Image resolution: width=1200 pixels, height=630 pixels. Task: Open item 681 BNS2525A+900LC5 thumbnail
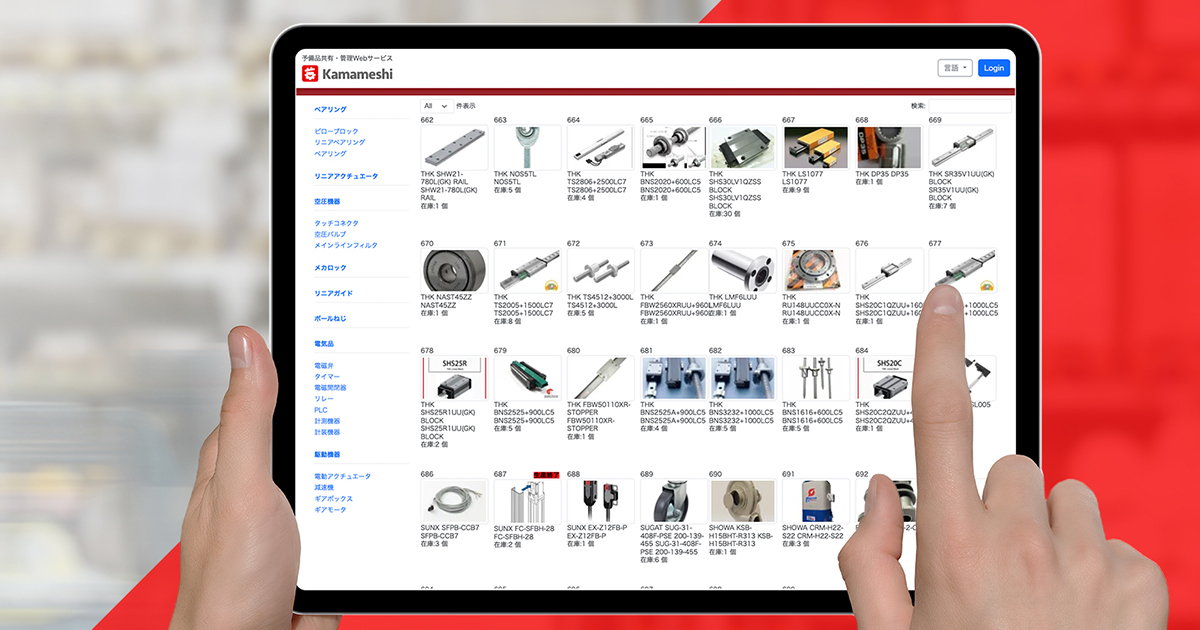point(673,378)
